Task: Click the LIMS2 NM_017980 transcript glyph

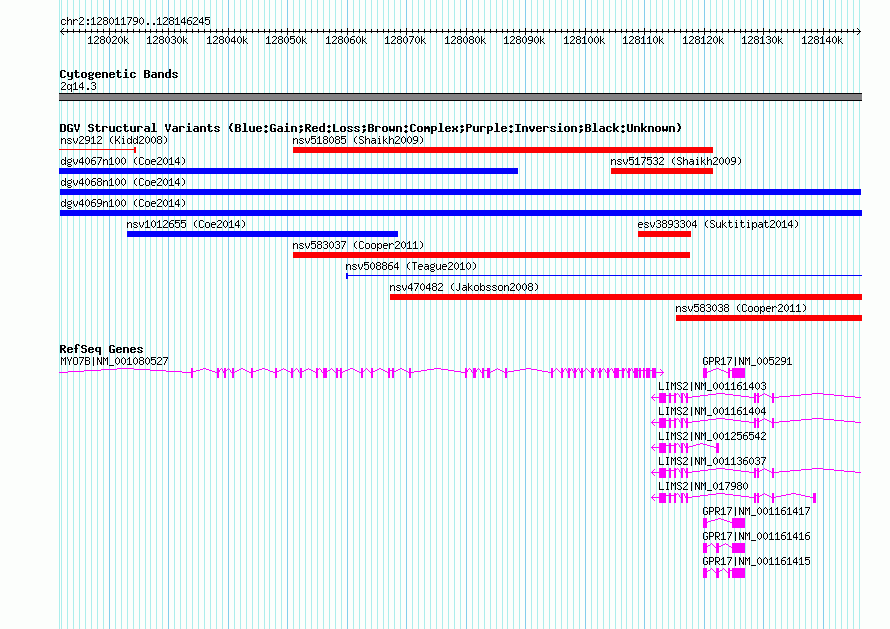Action: 733,497
